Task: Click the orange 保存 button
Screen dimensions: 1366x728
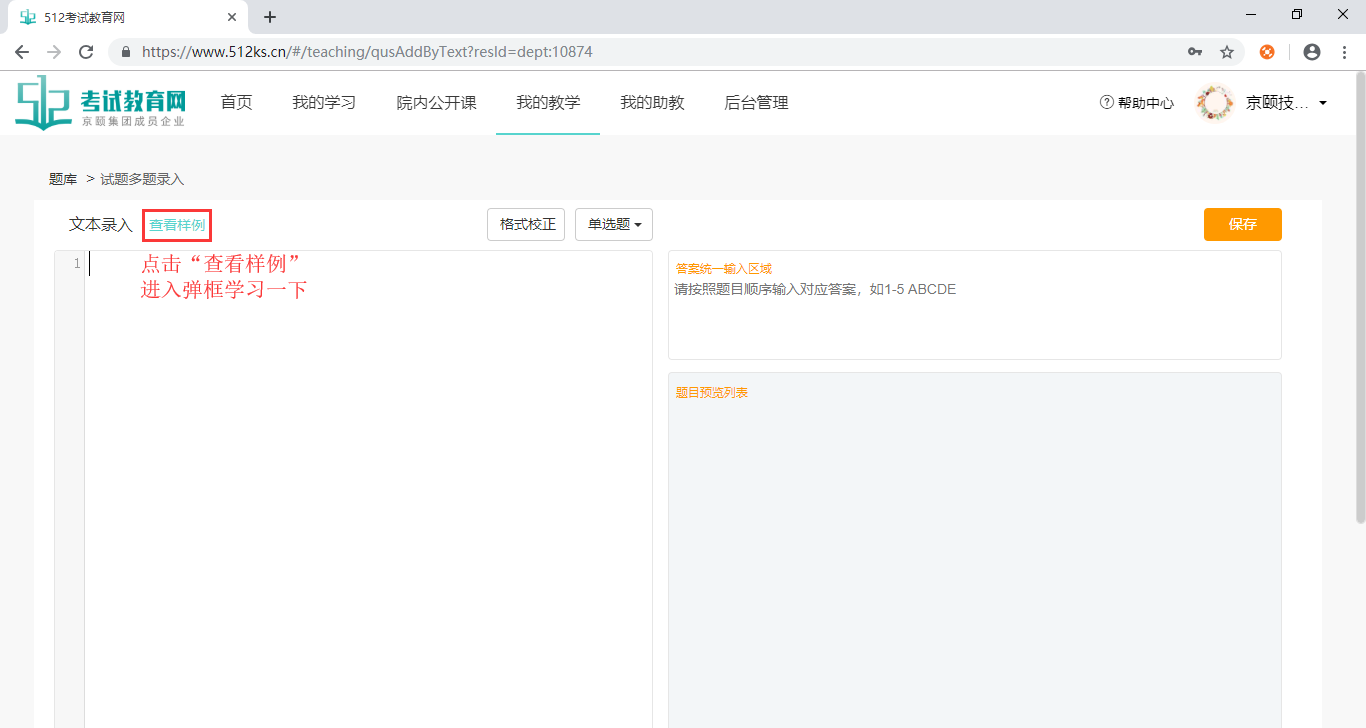Action: [x=1242, y=224]
